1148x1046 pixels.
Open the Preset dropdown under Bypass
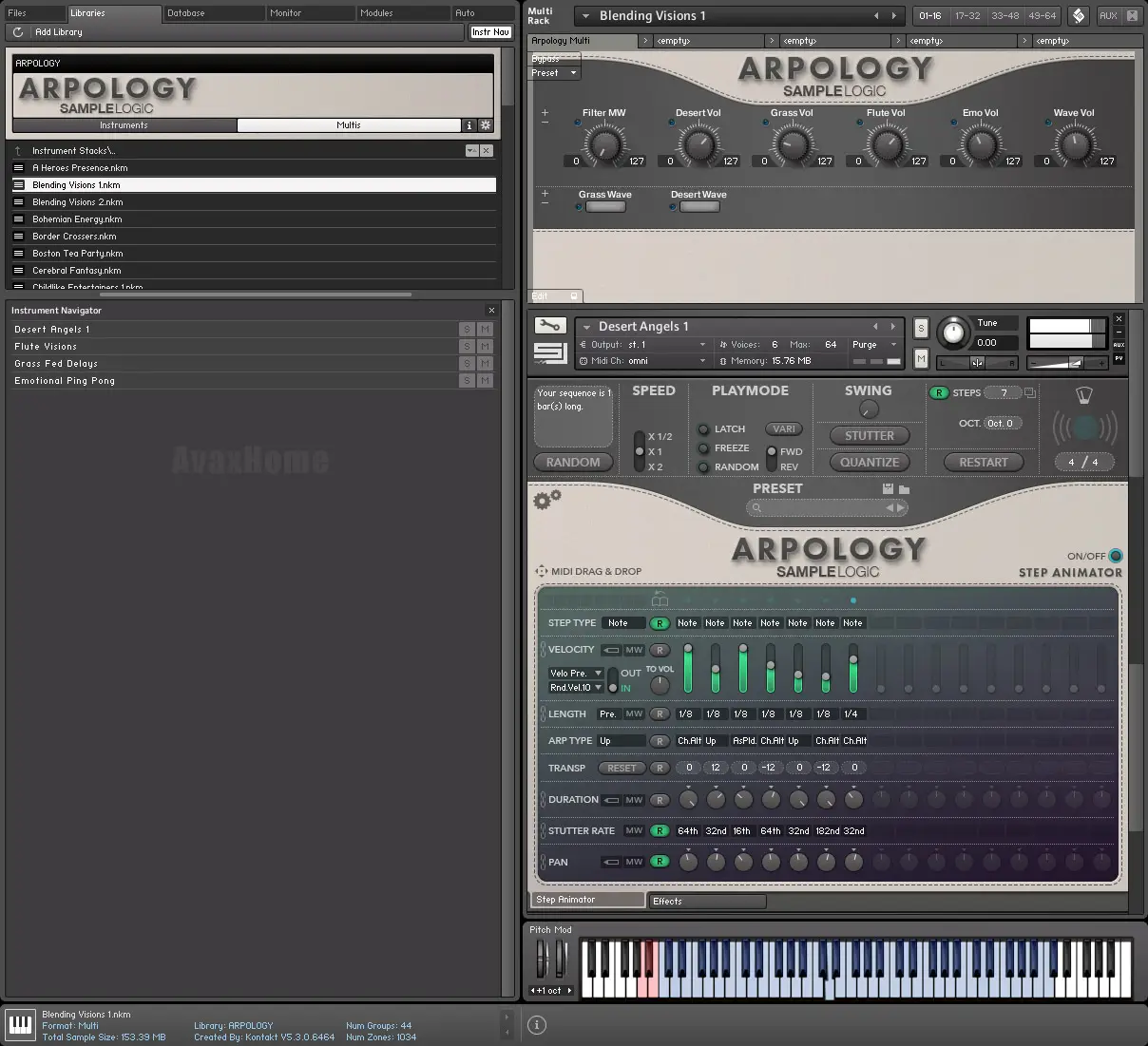click(555, 73)
